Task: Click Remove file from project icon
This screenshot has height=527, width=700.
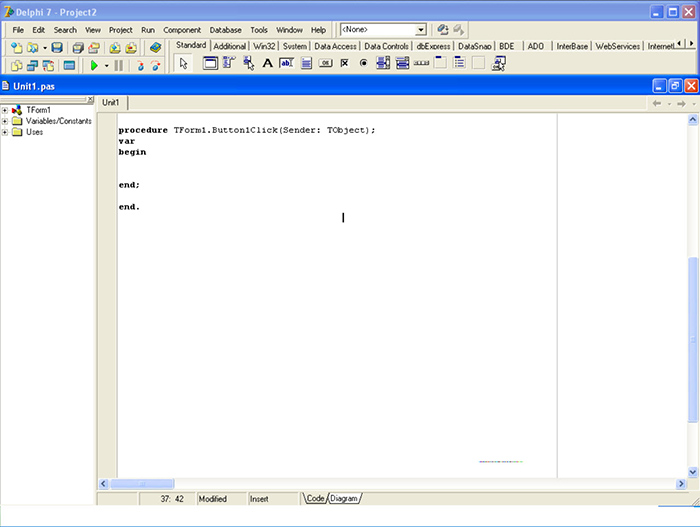Action: 131,47
